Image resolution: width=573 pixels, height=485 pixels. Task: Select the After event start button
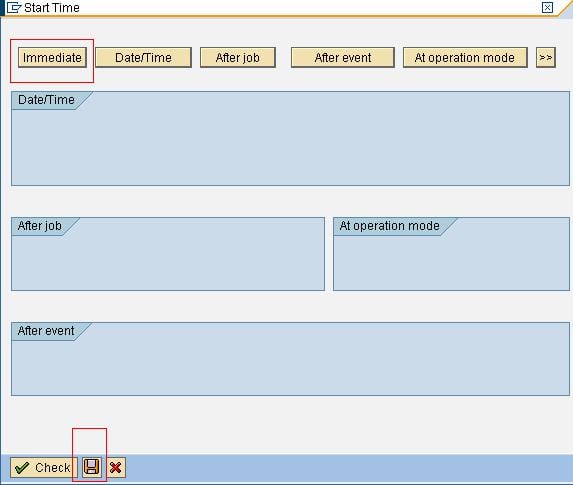pyautogui.click(x=343, y=57)
